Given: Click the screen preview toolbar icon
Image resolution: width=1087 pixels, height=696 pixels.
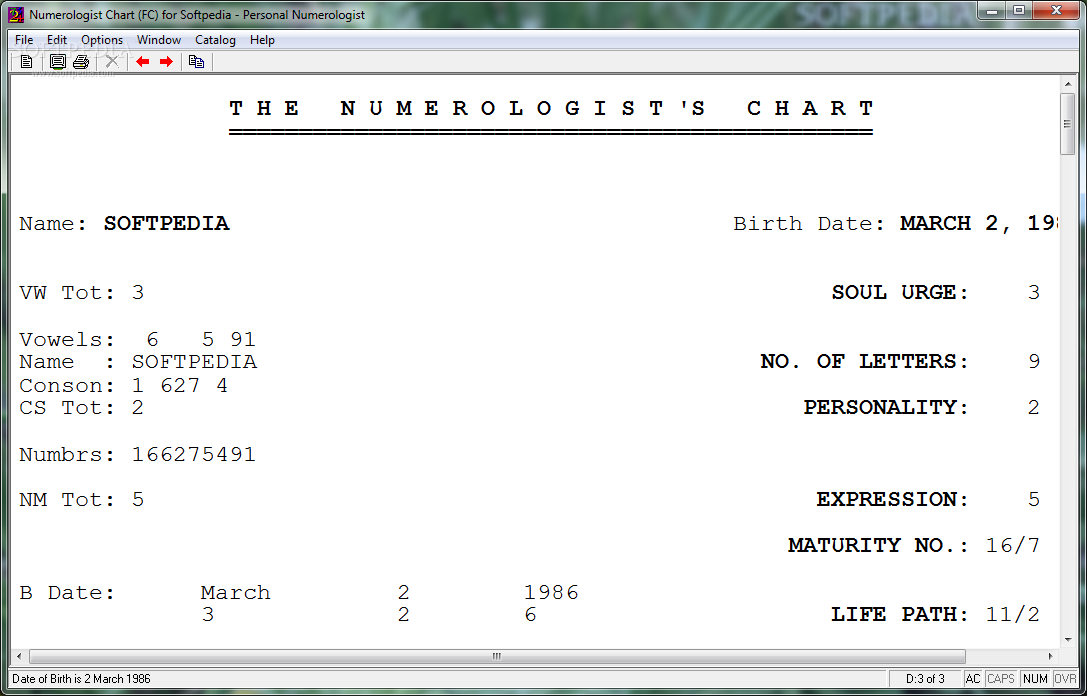Looking at the screenshot, I should (x=58, y=62).
